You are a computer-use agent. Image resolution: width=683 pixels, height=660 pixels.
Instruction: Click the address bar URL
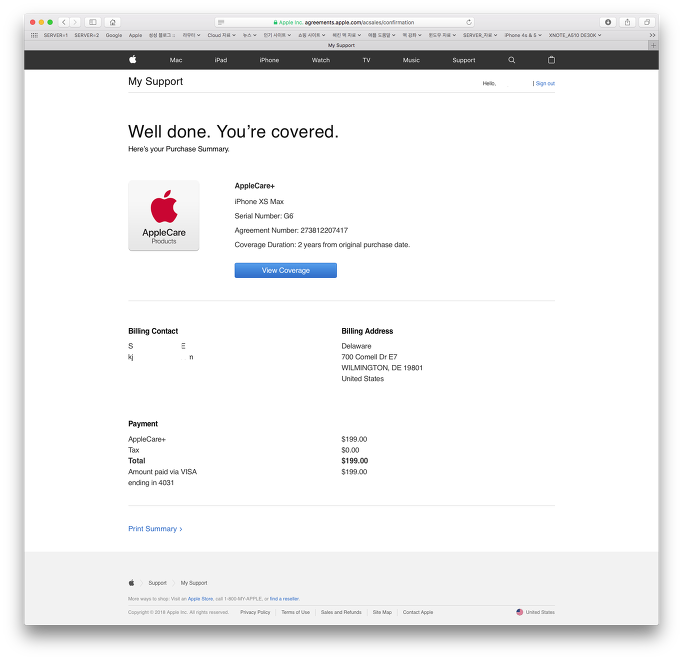click(344, 22)
